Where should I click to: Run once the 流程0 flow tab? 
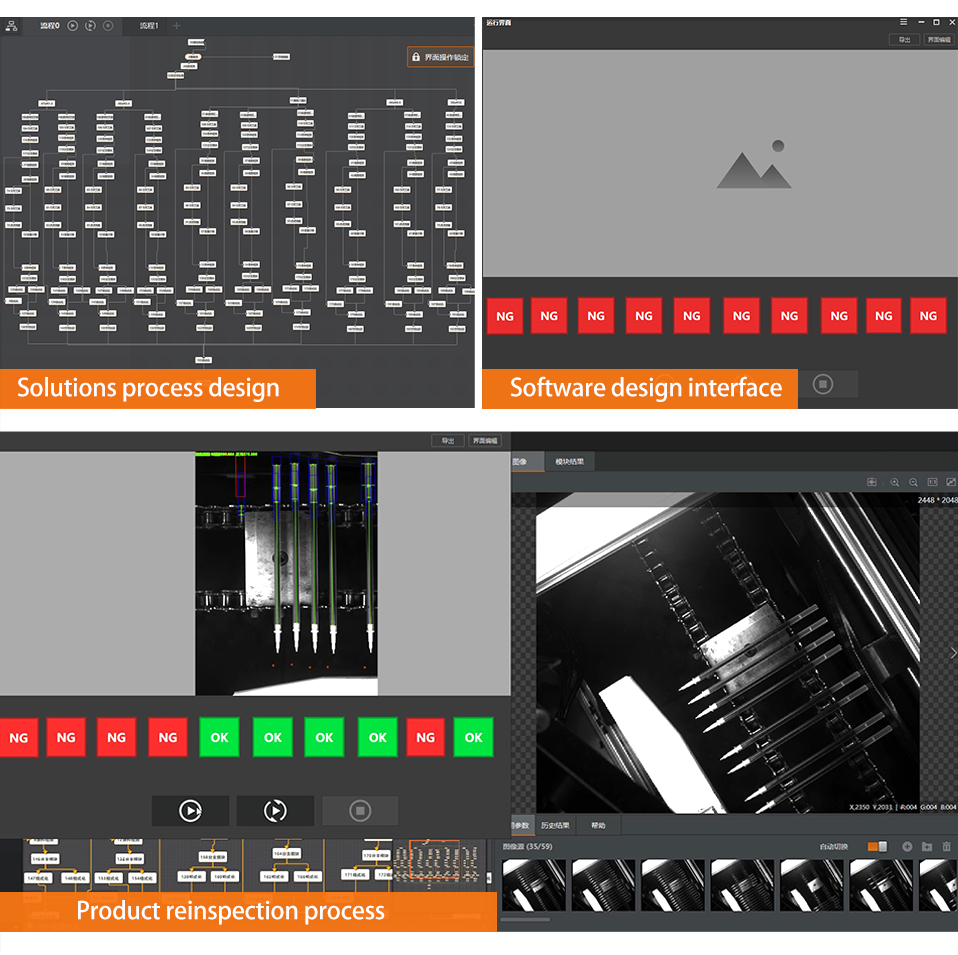[73, 26]
